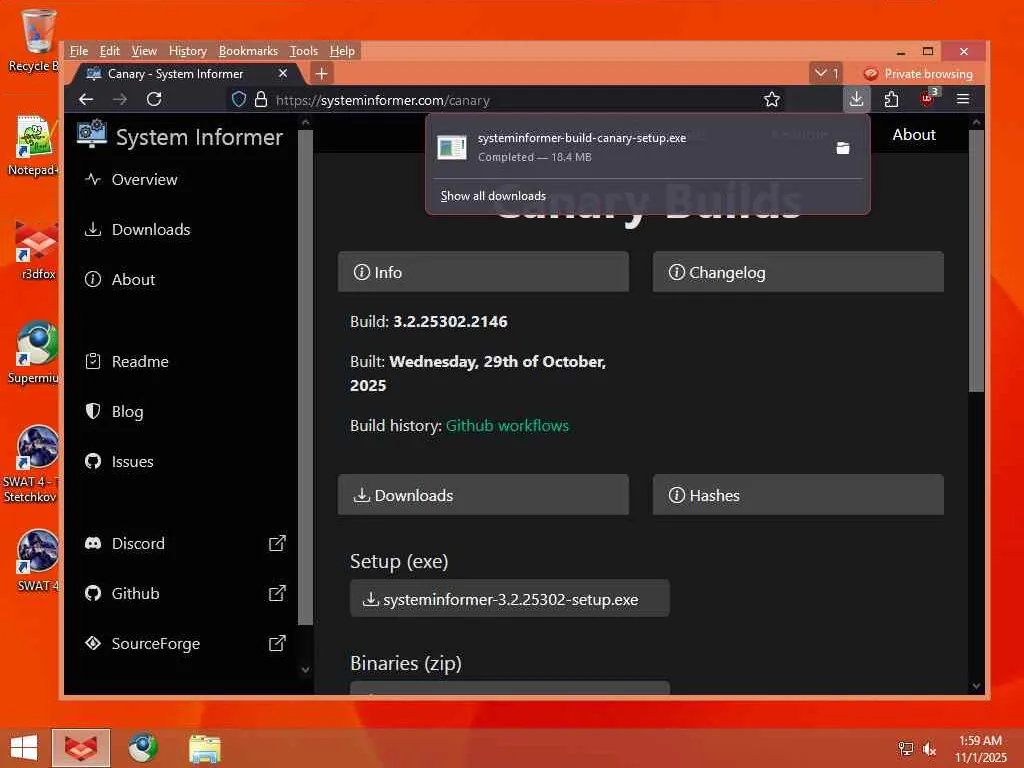This screenshot has width=1024, height=768.
Task: Click the muted volume tray icon
Action: [x=929, y=749]
